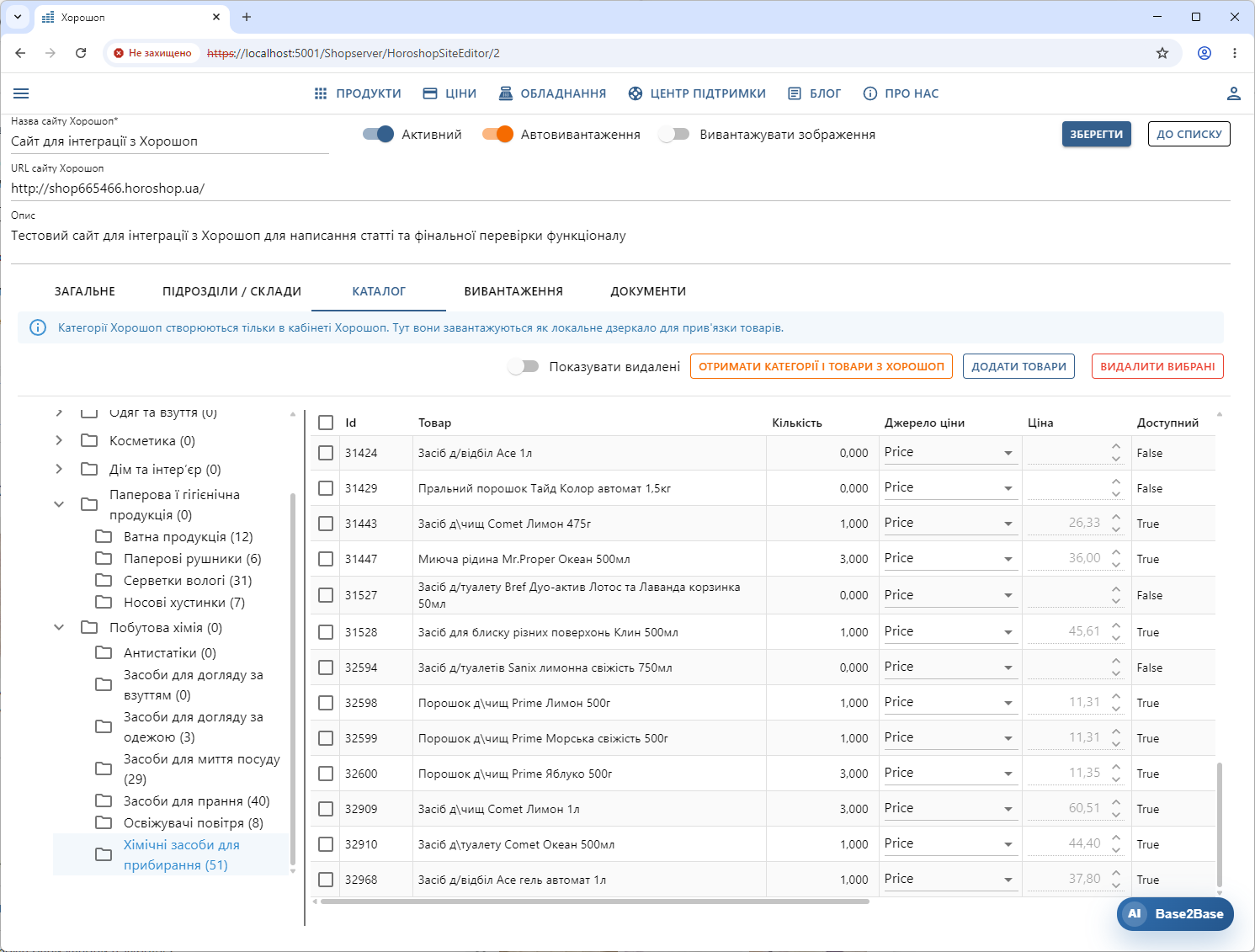Bookmark this page with the star icon
Screen dimensions: 1255x952
coord(1162,53)
